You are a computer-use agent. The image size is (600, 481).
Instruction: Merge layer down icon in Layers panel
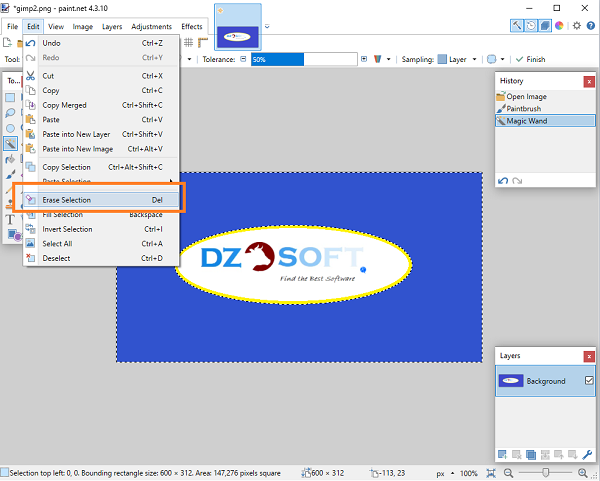[x=545, y=455]
